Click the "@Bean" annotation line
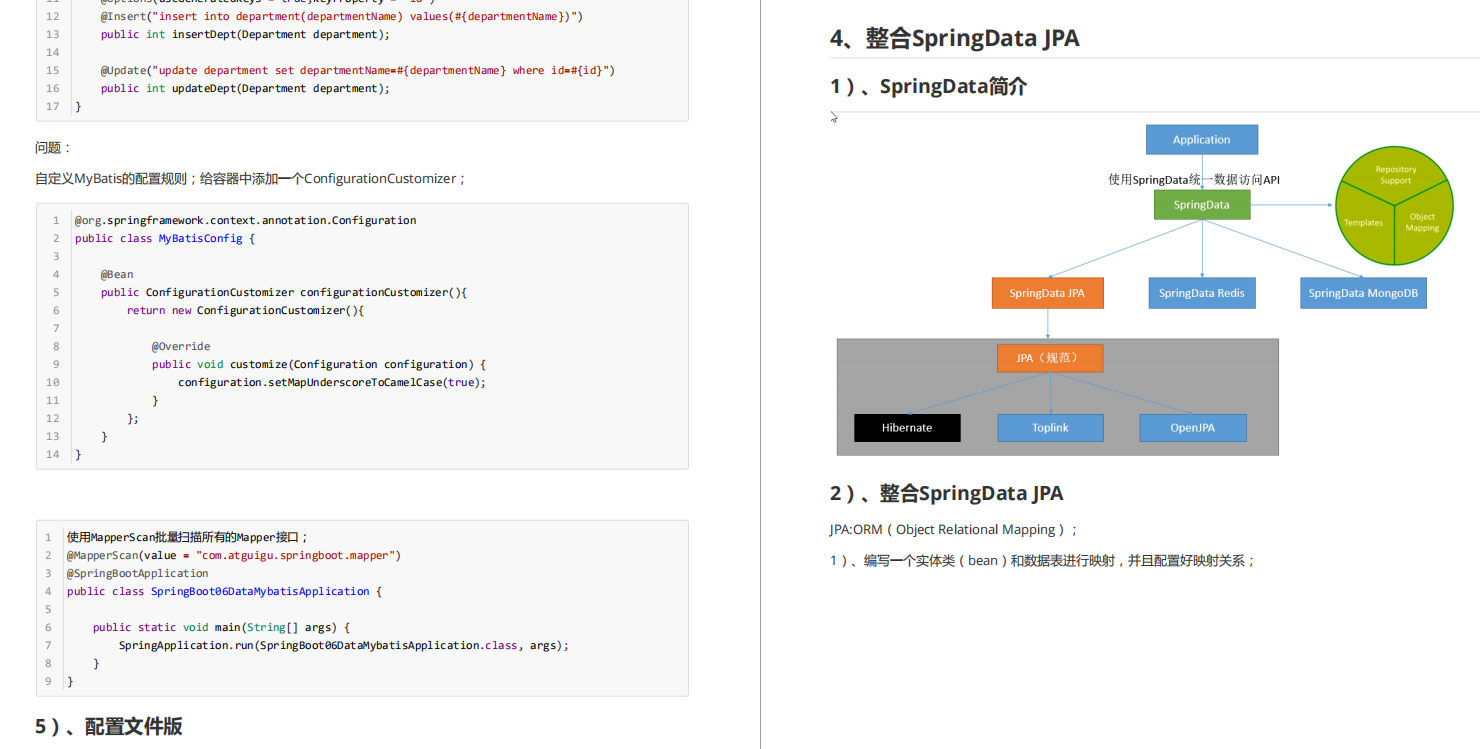1480x749 pixels. coord(117,274)
